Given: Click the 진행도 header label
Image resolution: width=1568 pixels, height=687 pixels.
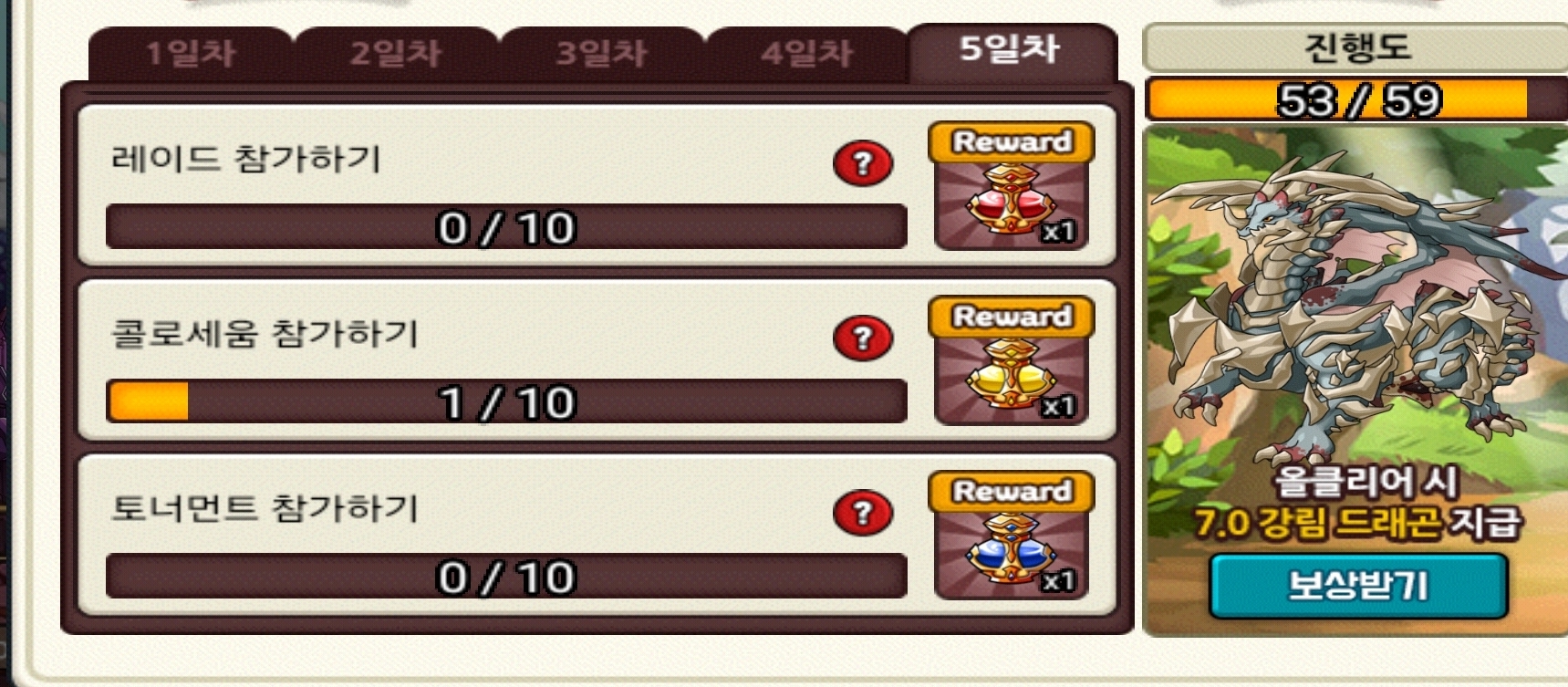Looking at the screenshot, I should click(x=1356, y=47).
